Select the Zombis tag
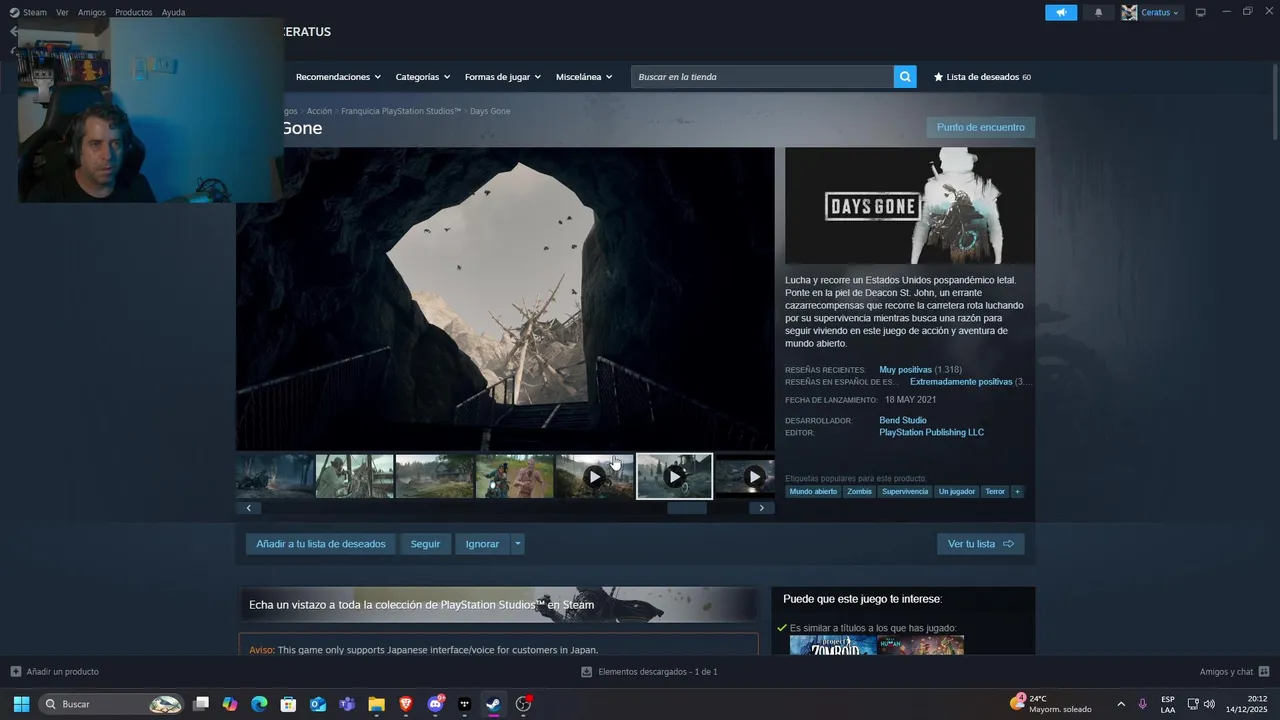The height and width of the screenshot is (720, 1280). click(860, 492)
